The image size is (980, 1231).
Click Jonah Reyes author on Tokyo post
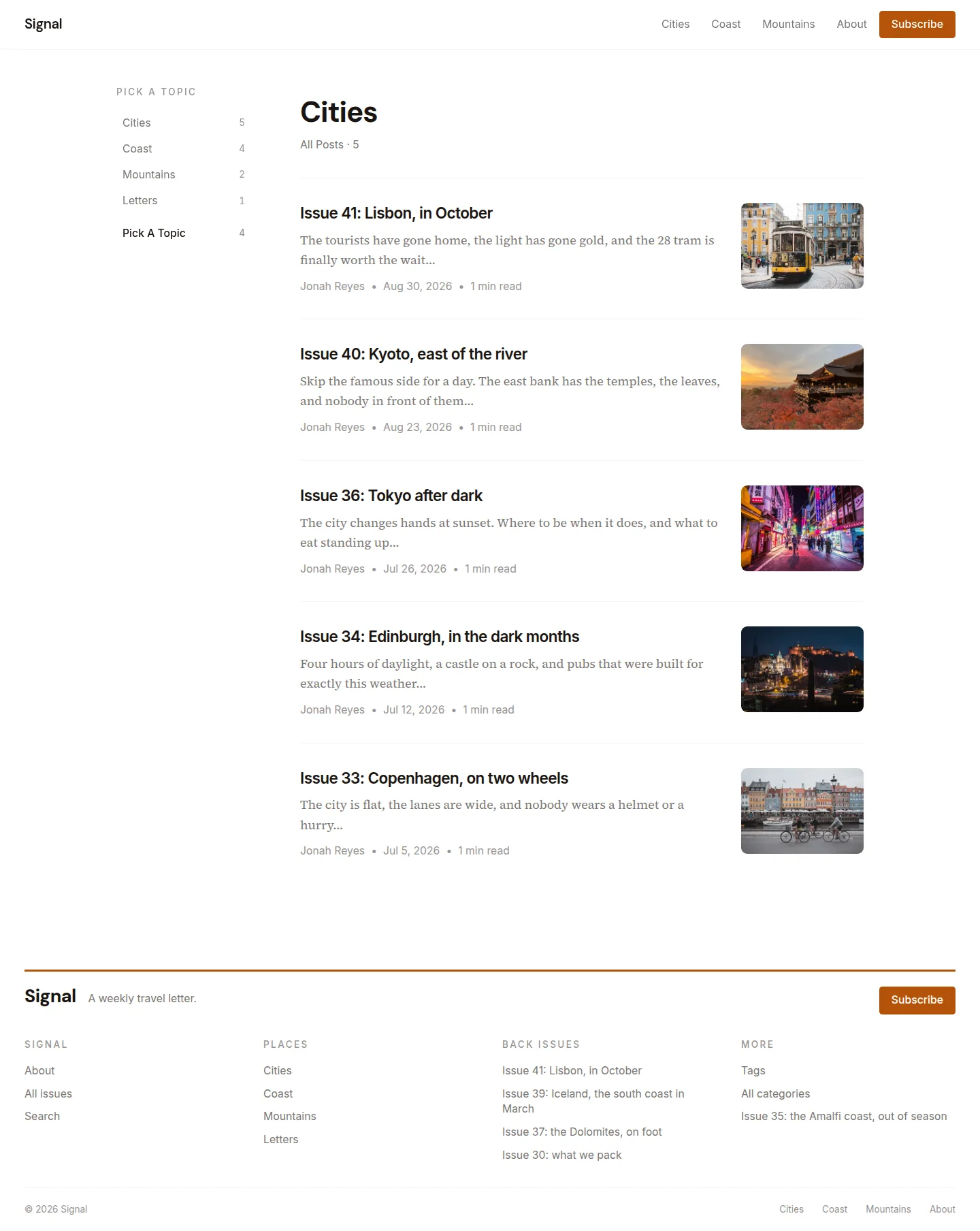pyautogui.click(x=332, y=569)
